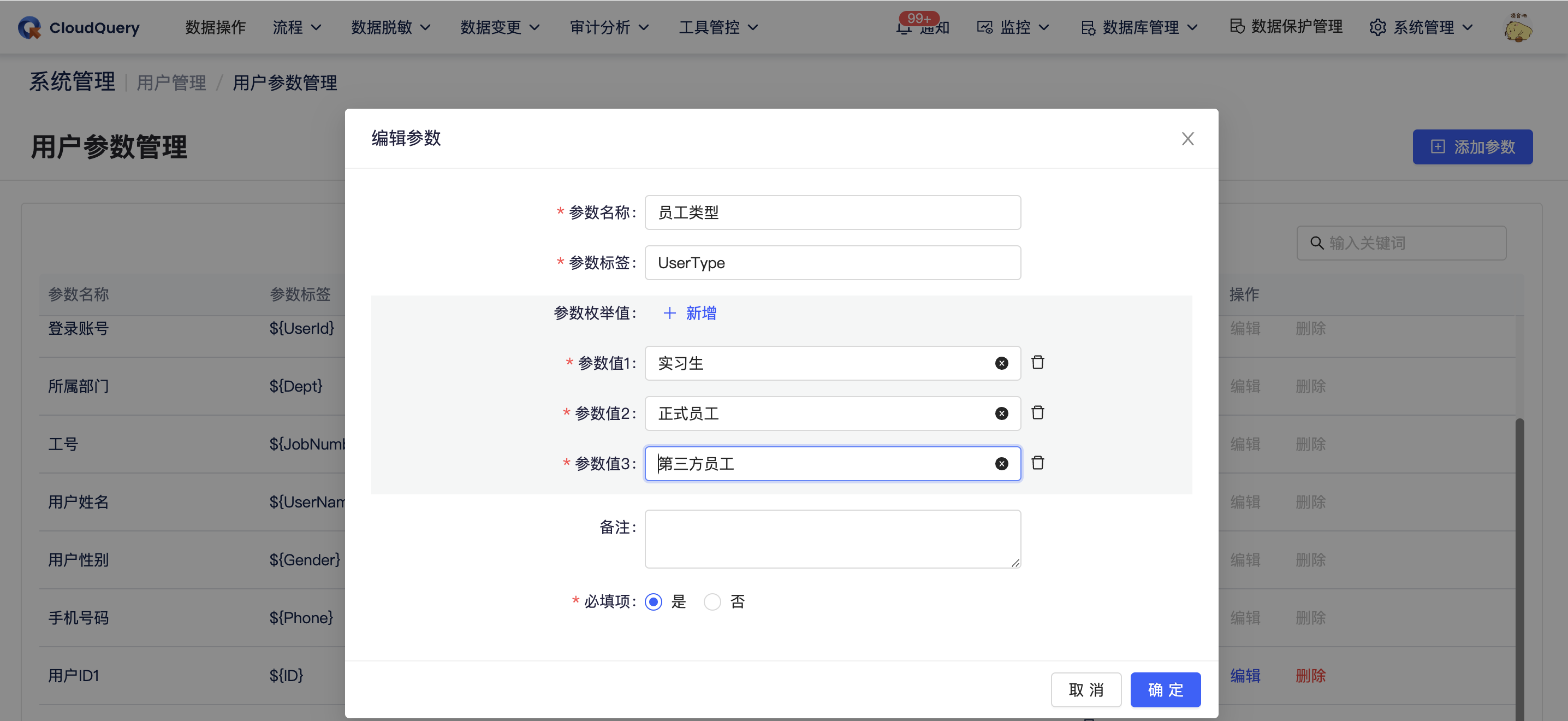Select 是 for 必填项
Screen dimensions: 1568x721
(x=654, y=601)
